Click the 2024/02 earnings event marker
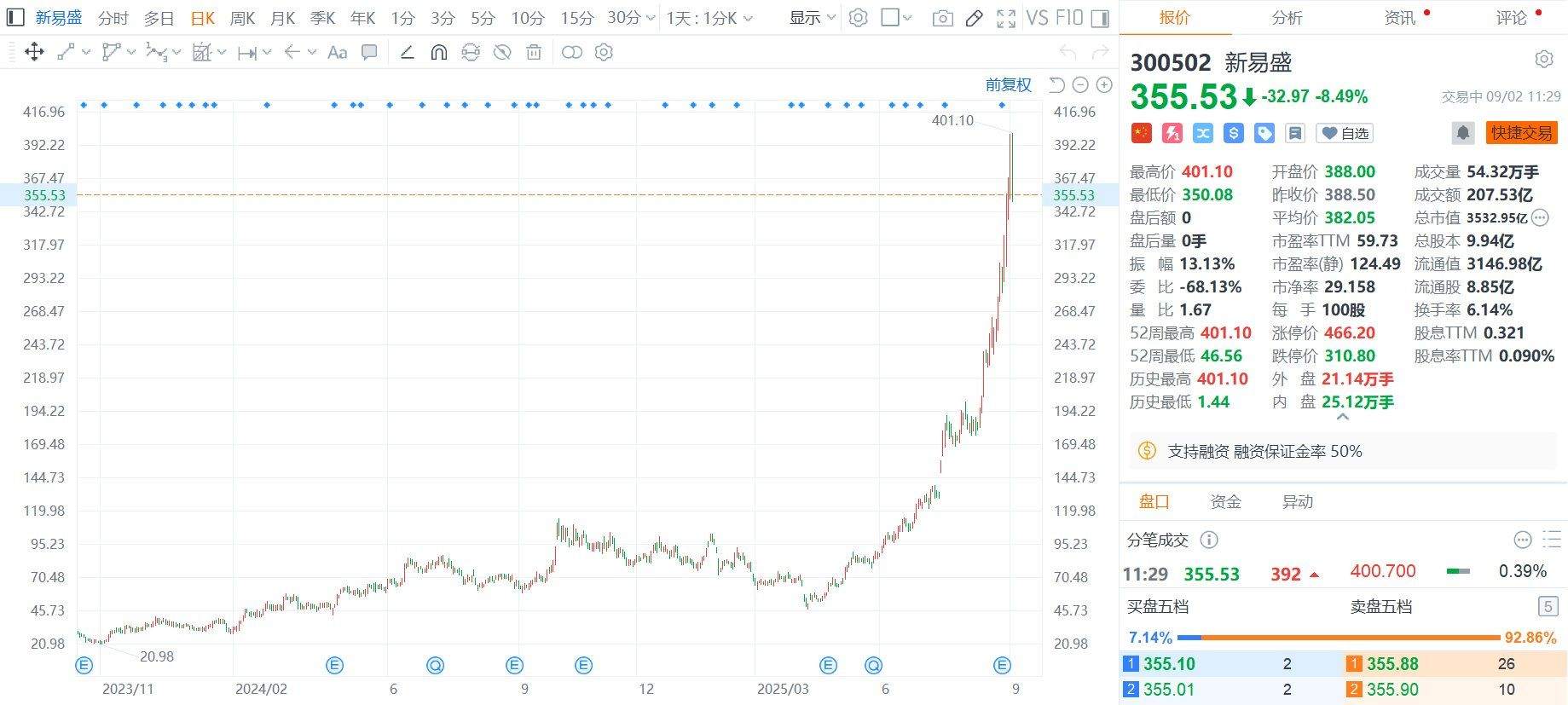This screenshot has height=705, width=1568. tap(334, 665)
